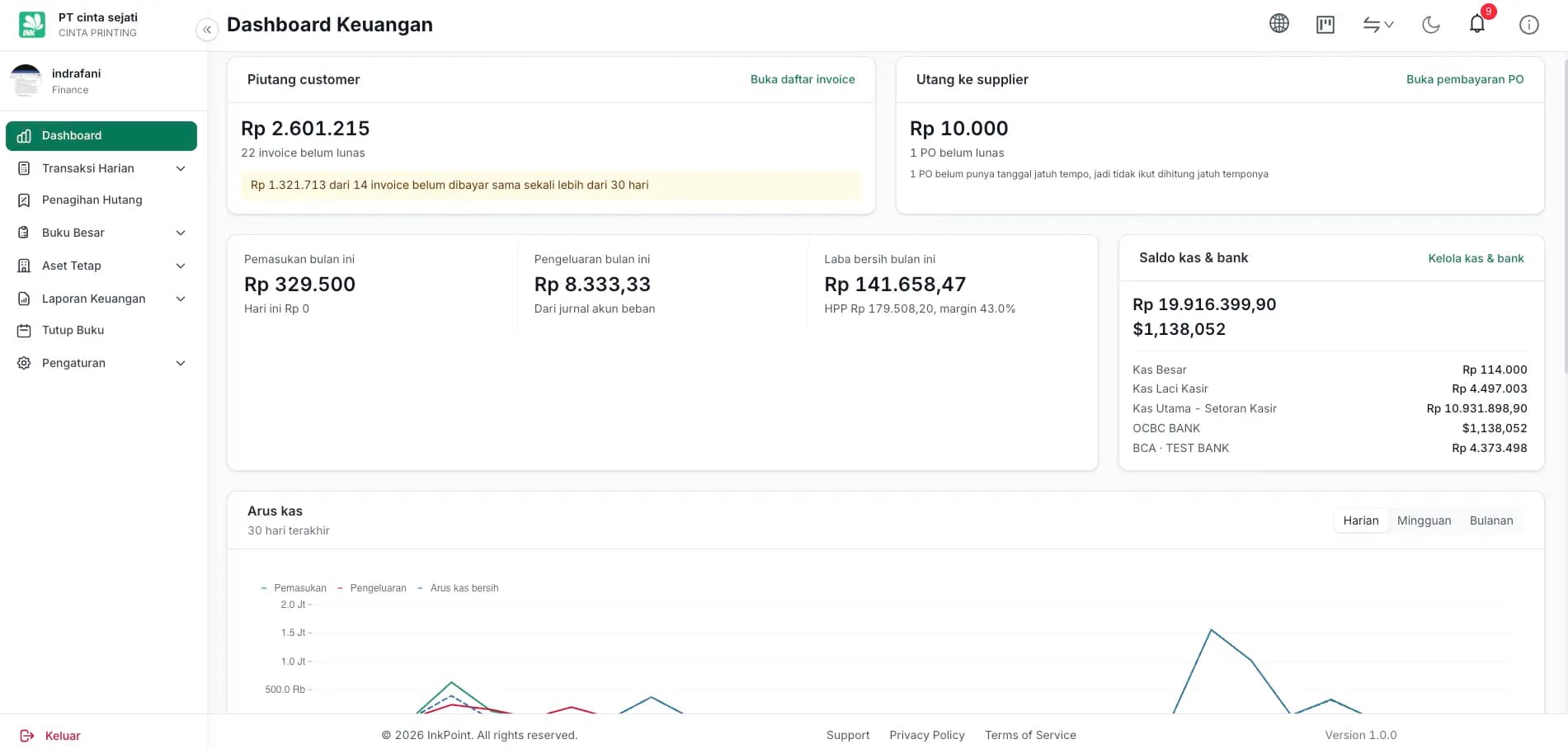Open notifications bell with 9 badge
Image resolution: width=1568 pixels, height=749 pixels.
pos(1477,23)
